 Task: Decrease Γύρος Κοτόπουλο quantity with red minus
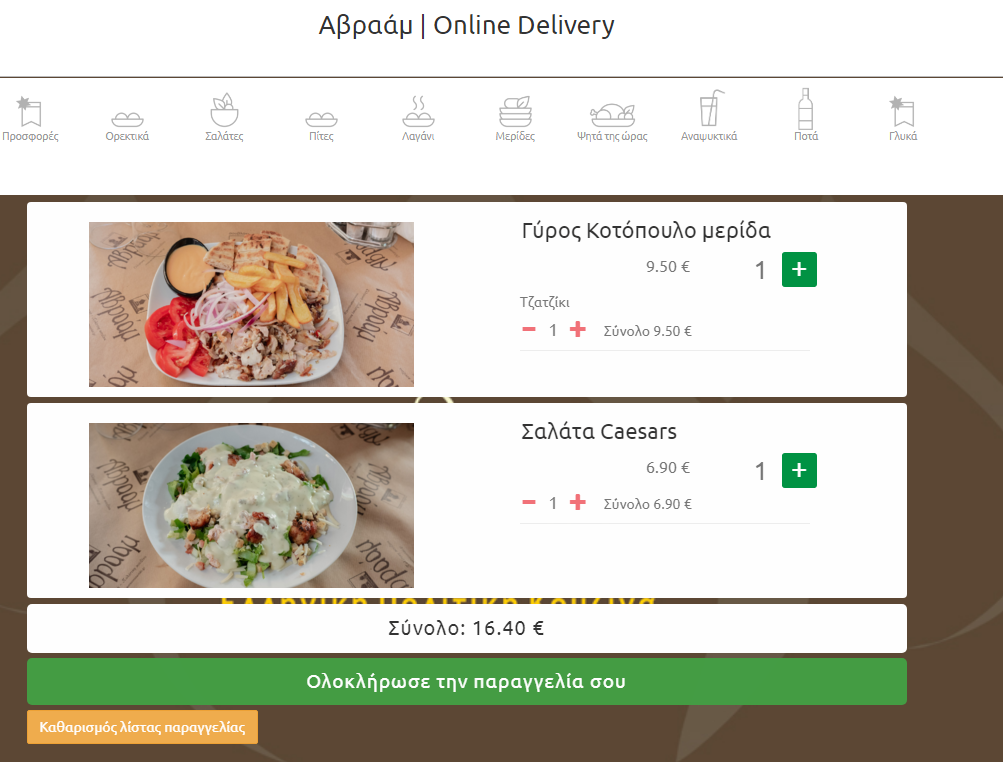point(529,329)
